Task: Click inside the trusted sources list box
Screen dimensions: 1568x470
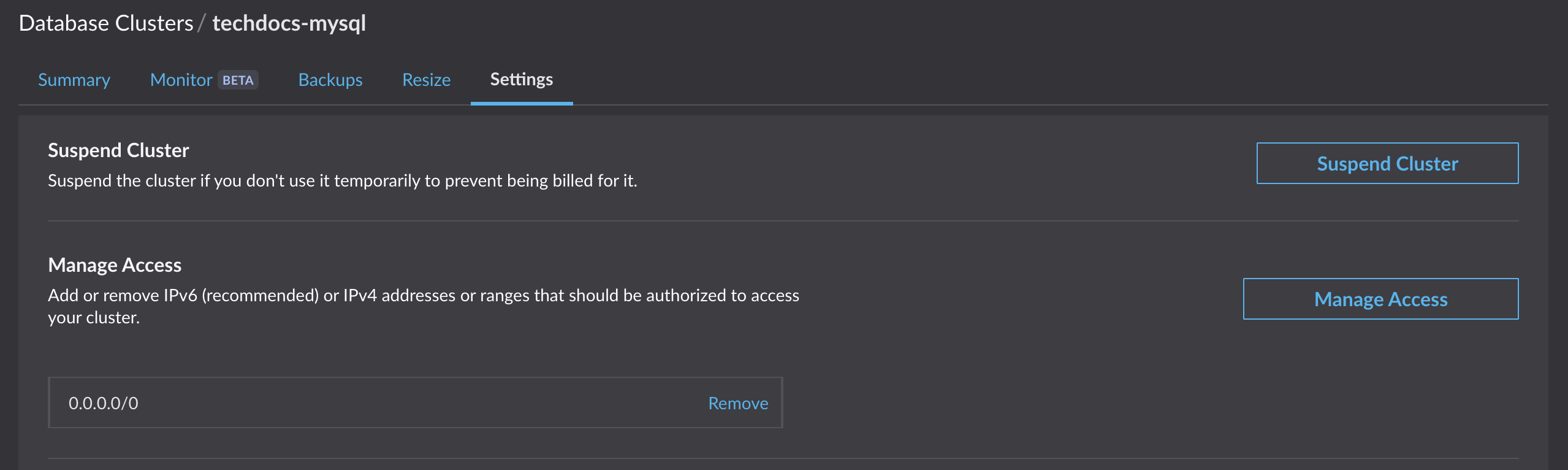Action: click(415, 403)
